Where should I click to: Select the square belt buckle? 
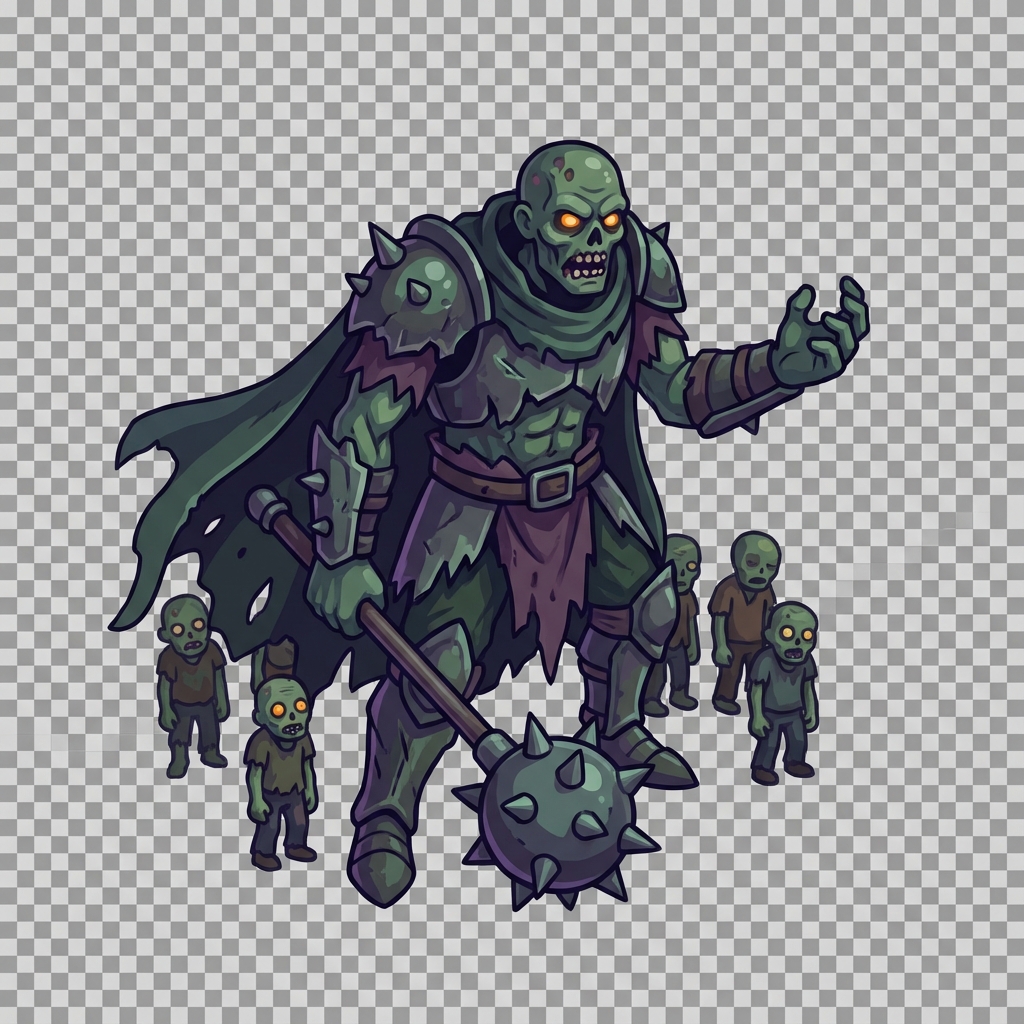(549, 487)
